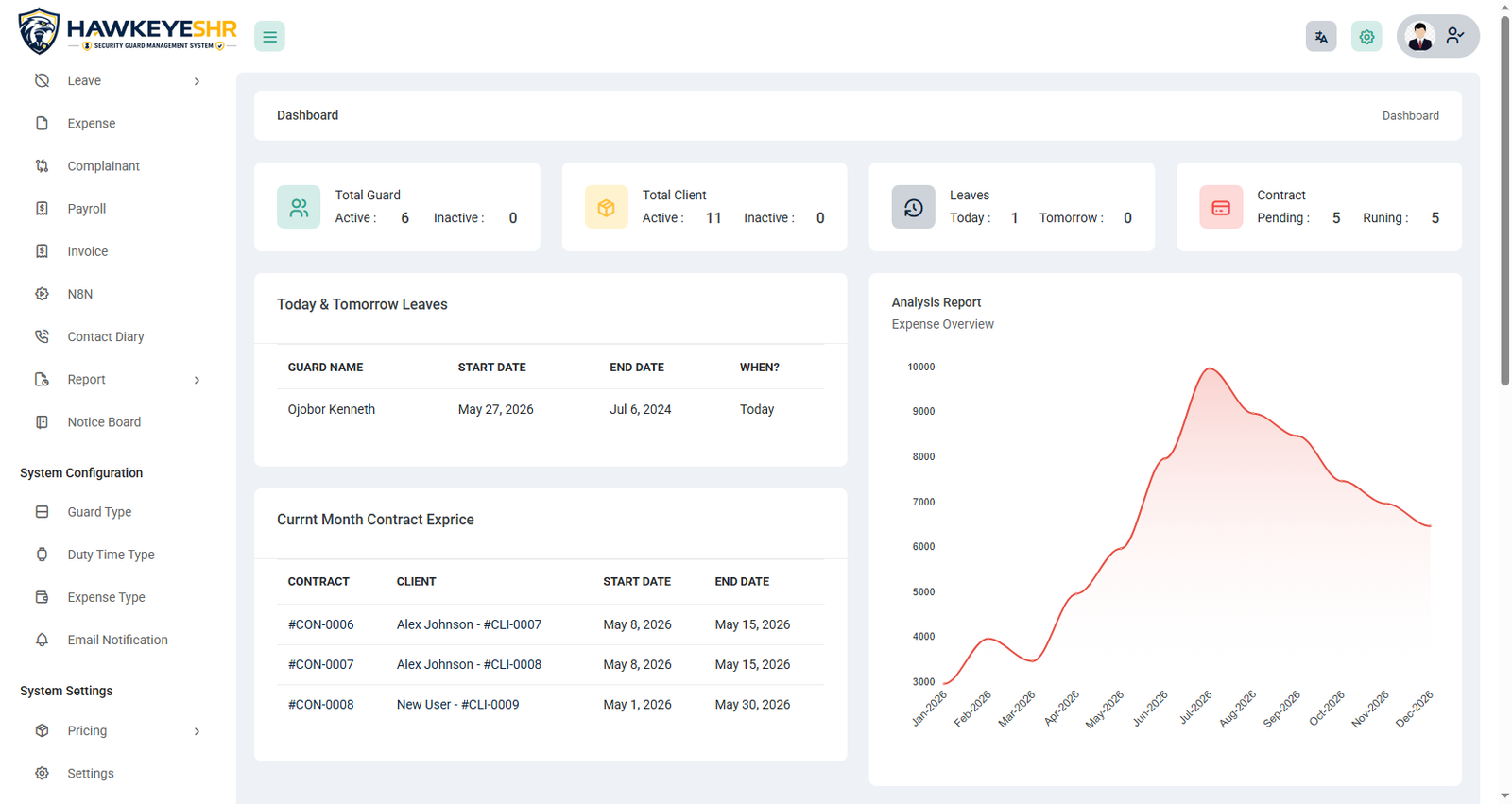The width and height of the screenshot is (1512, 804).
Task: Click the Jul-2026 peak on expense chart
Action: click(x=1209, y=368)
